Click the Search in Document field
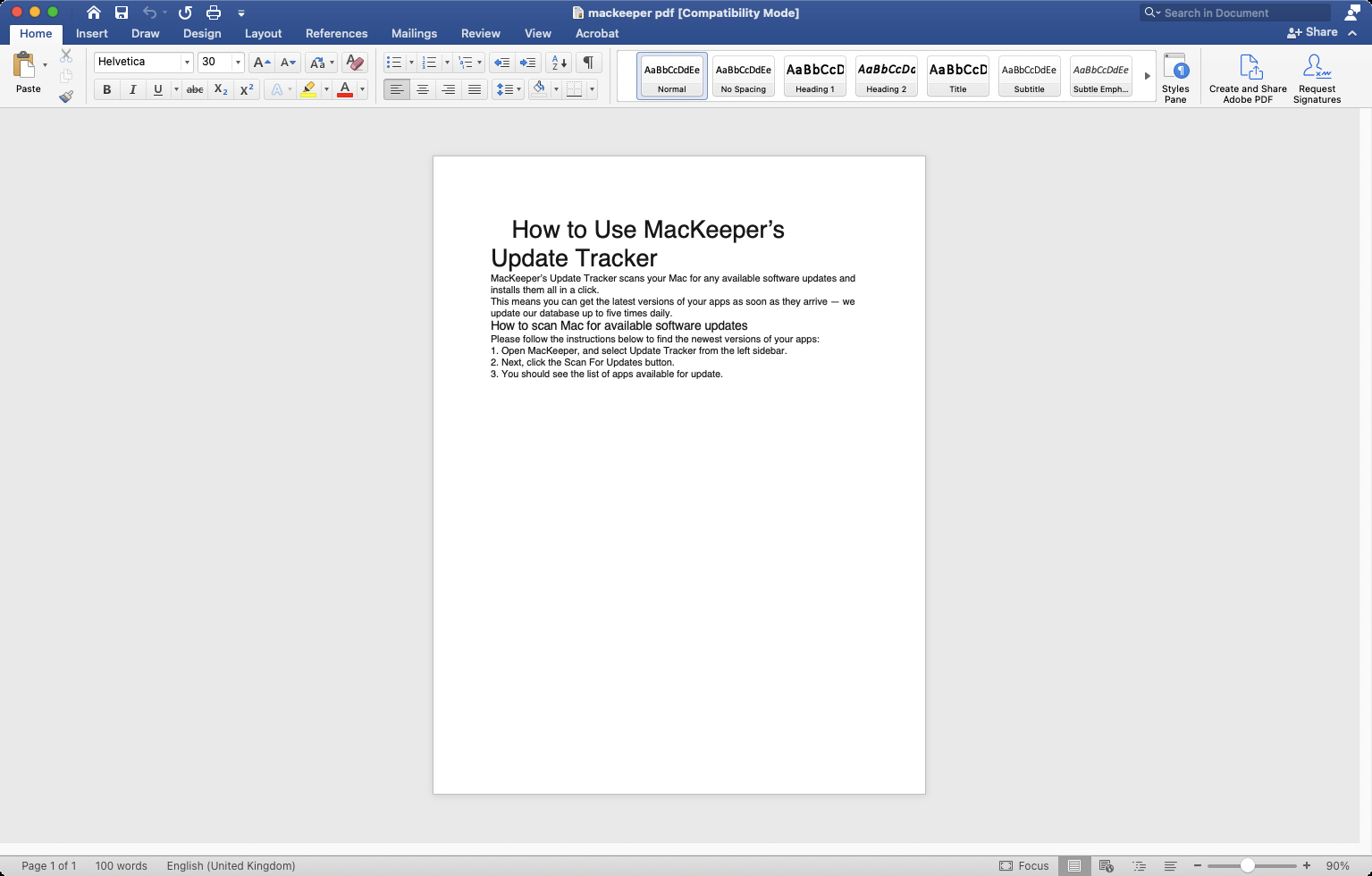Image resolution: width=1372 pixels, height=876 pixels. click(x=1236, y=13)
